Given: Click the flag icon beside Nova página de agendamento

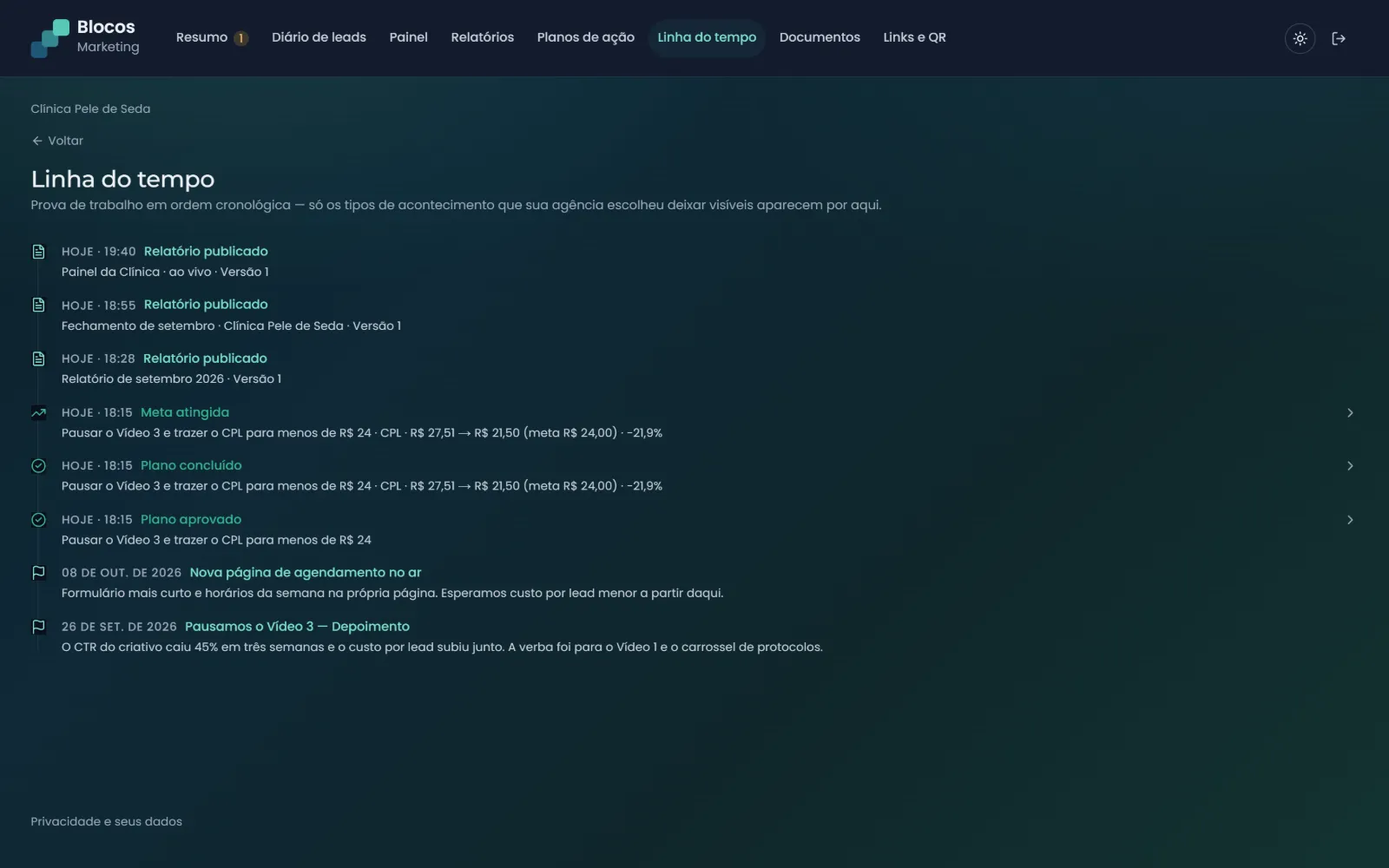Looking at the screenshot, I should [38, 573].
